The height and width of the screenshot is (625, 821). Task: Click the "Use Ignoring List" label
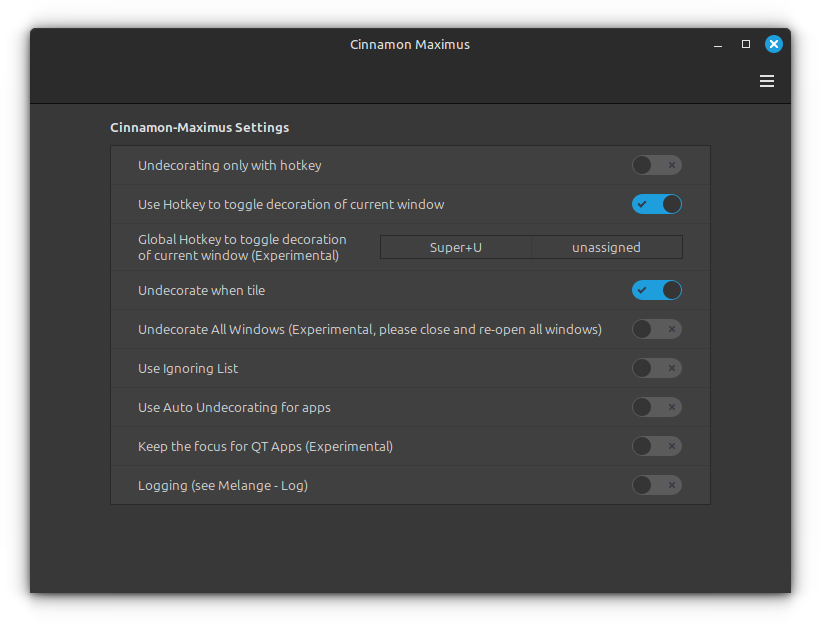188,368
